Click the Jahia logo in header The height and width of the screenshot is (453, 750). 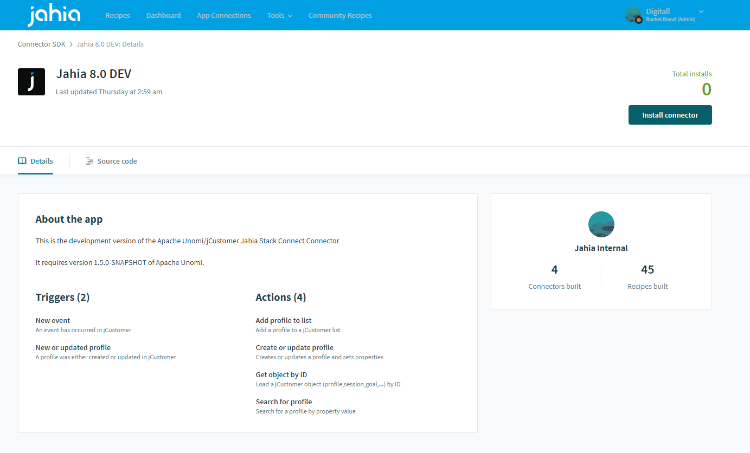[54, 15]
